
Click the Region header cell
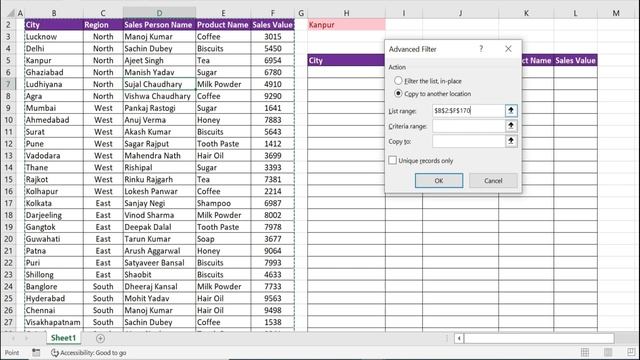103,24
